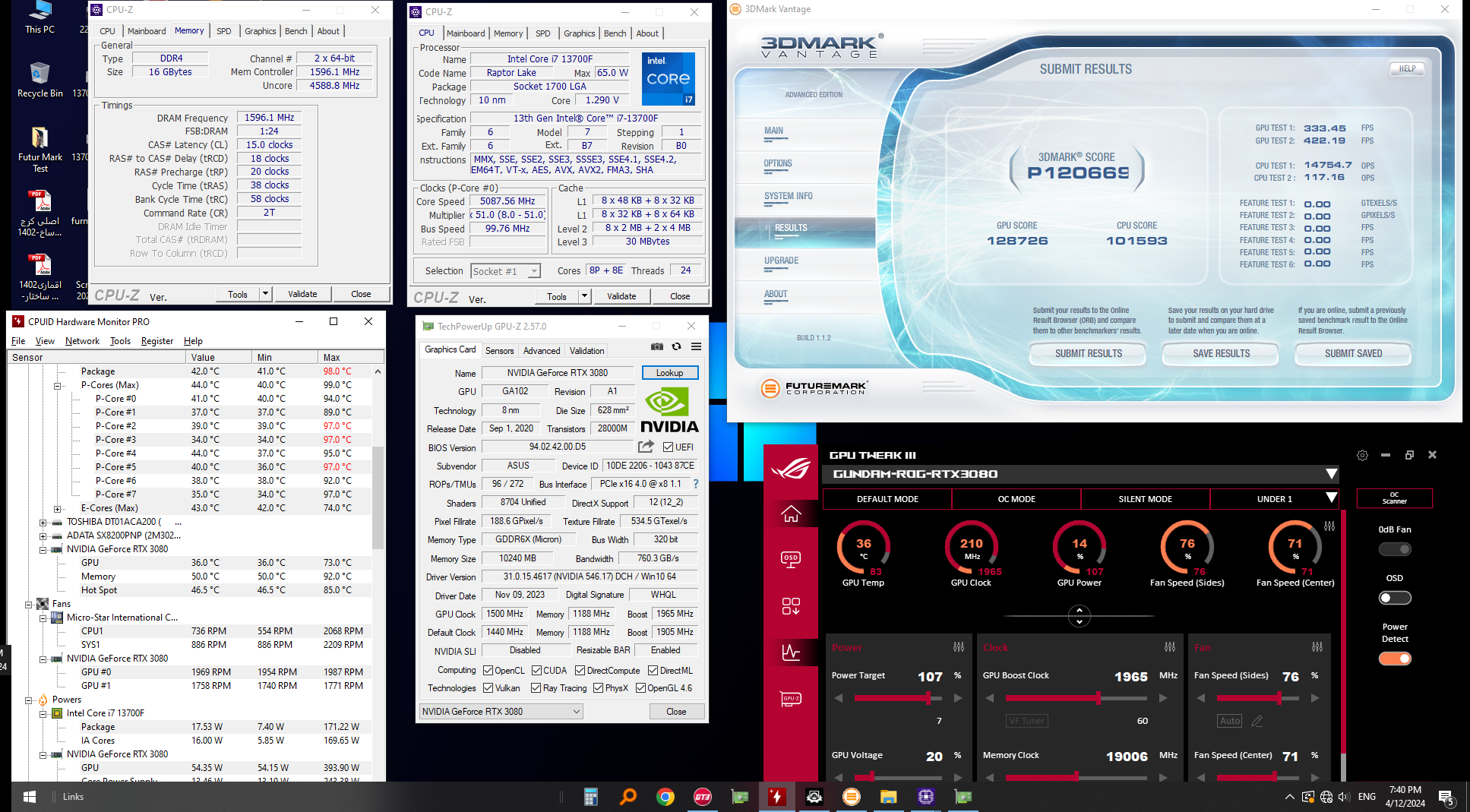Open the Mainboard tab in the CPU-Z CPU window
The image size is (1470, 812).
[x=466, y=33]
